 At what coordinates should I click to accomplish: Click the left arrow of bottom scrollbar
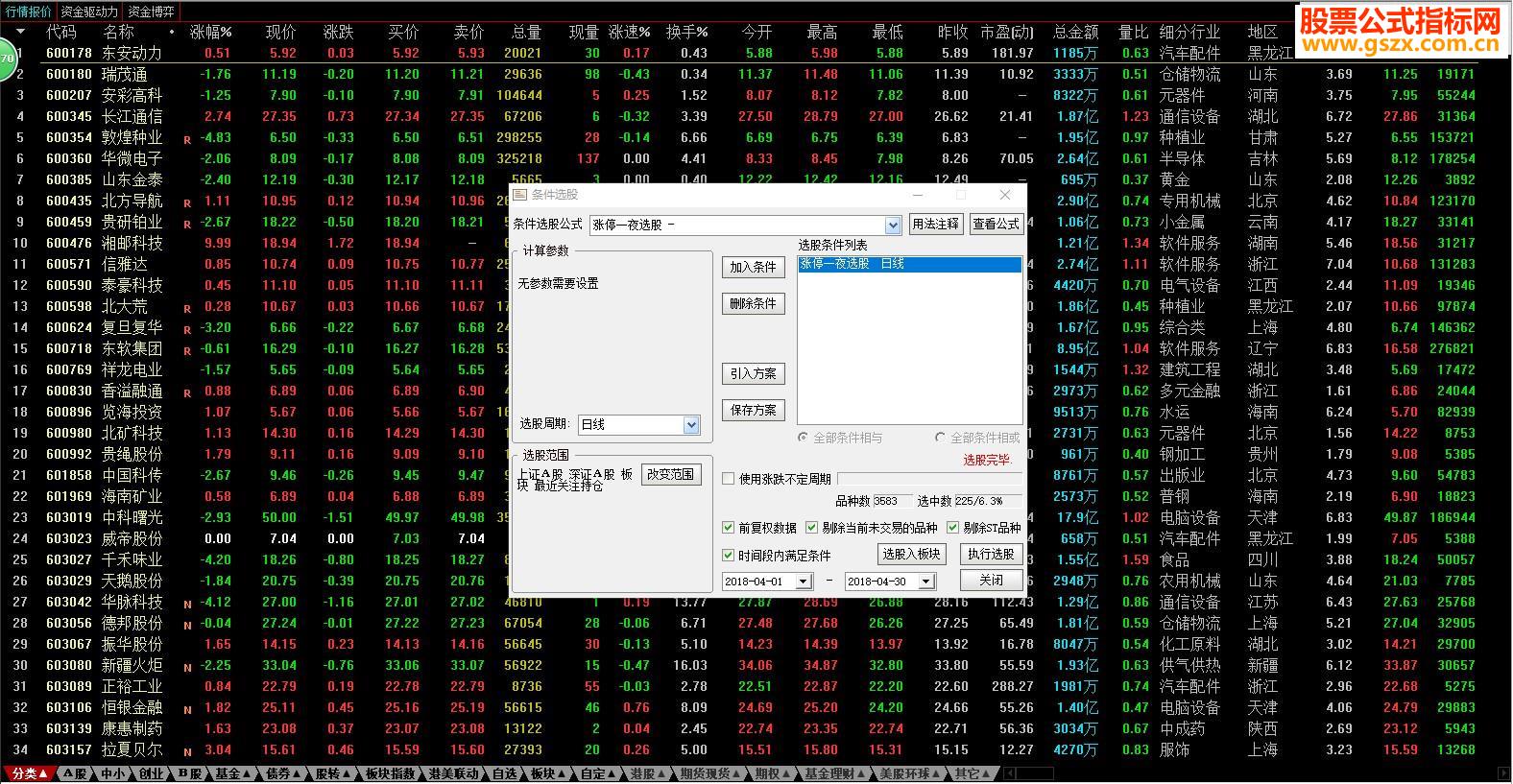point(1010,773)
